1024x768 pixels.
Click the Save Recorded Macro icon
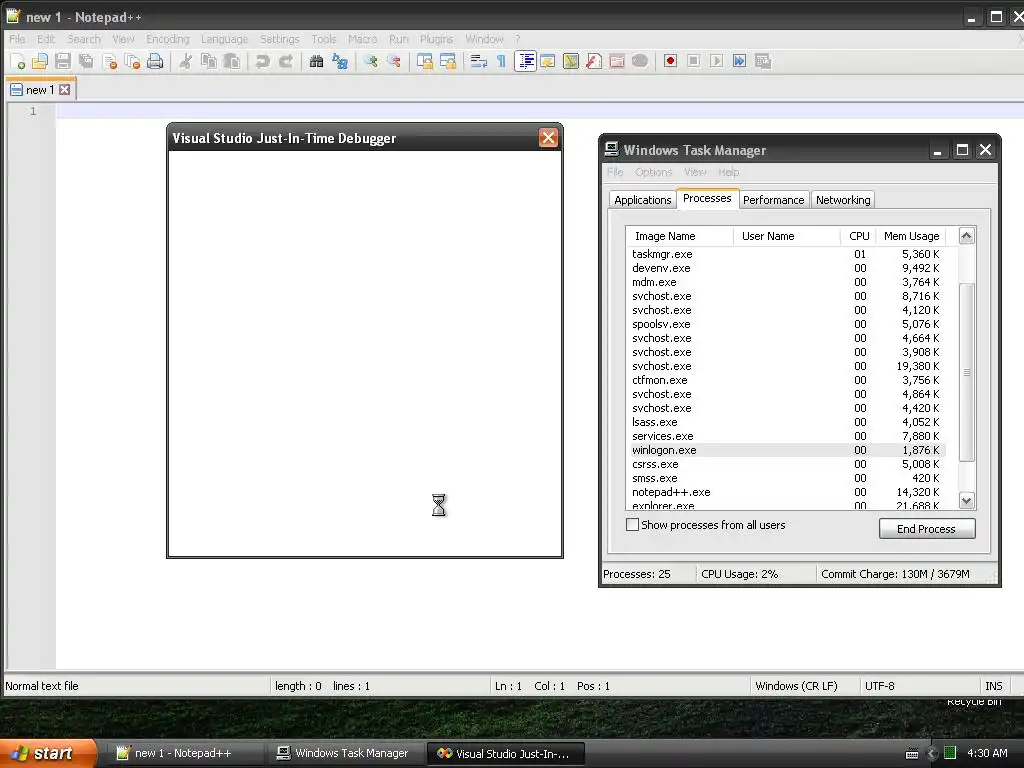[762, 61]
